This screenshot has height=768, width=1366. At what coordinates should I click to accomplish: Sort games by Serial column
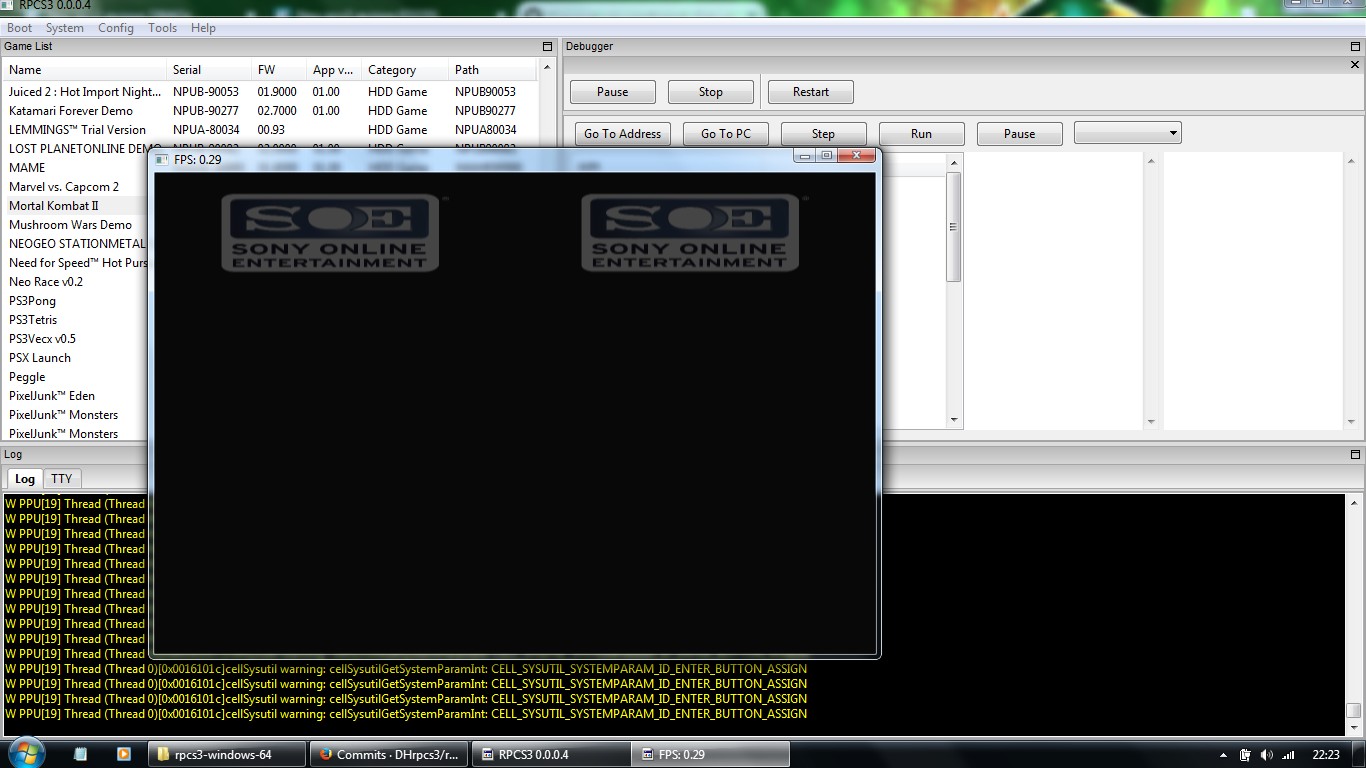click(x=209, y=70)
